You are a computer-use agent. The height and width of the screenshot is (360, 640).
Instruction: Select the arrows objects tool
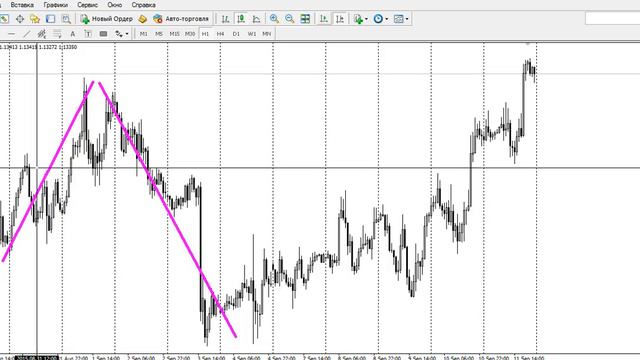[119, 34]
